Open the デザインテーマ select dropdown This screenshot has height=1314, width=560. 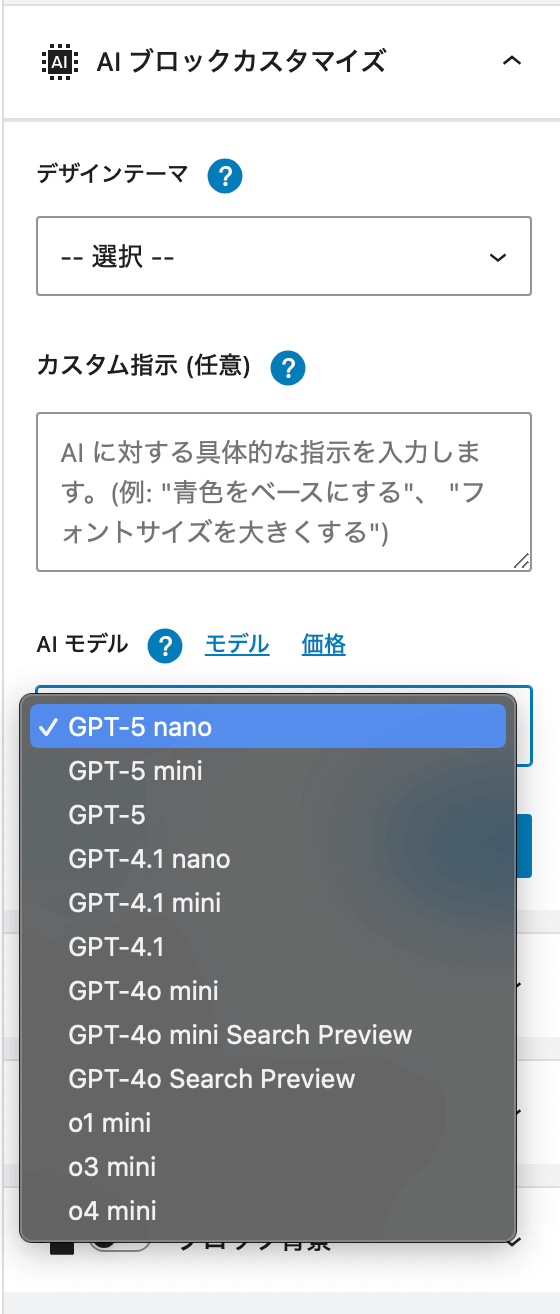(284, 257)
